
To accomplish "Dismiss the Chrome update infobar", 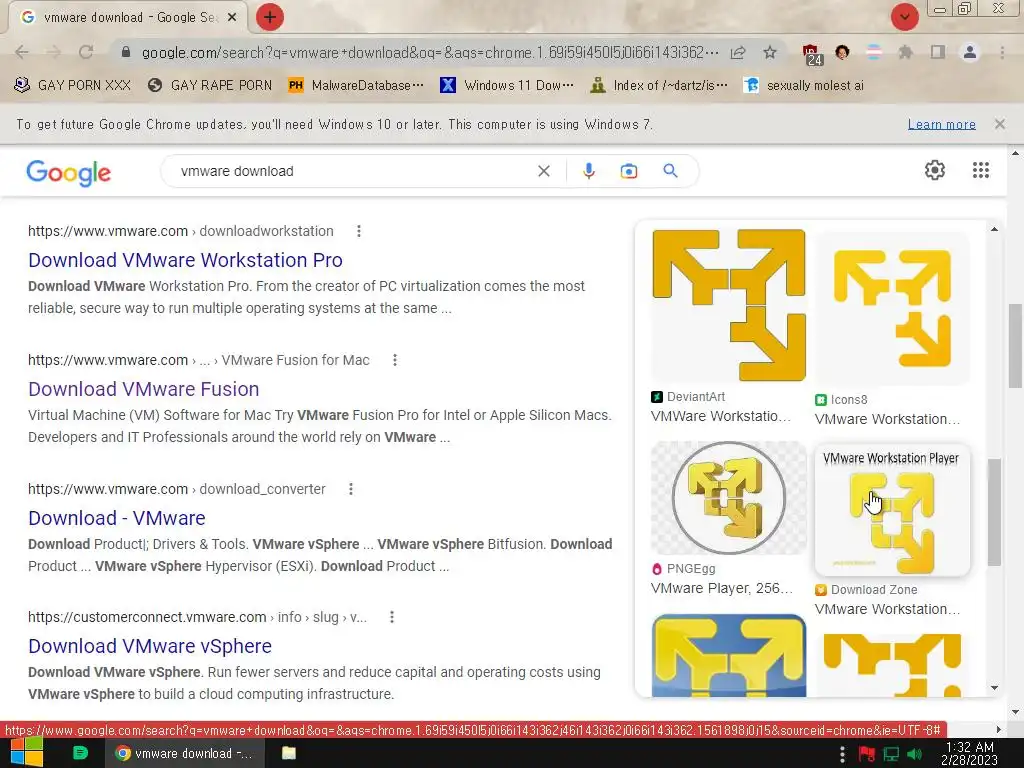I will coord(999,123).
